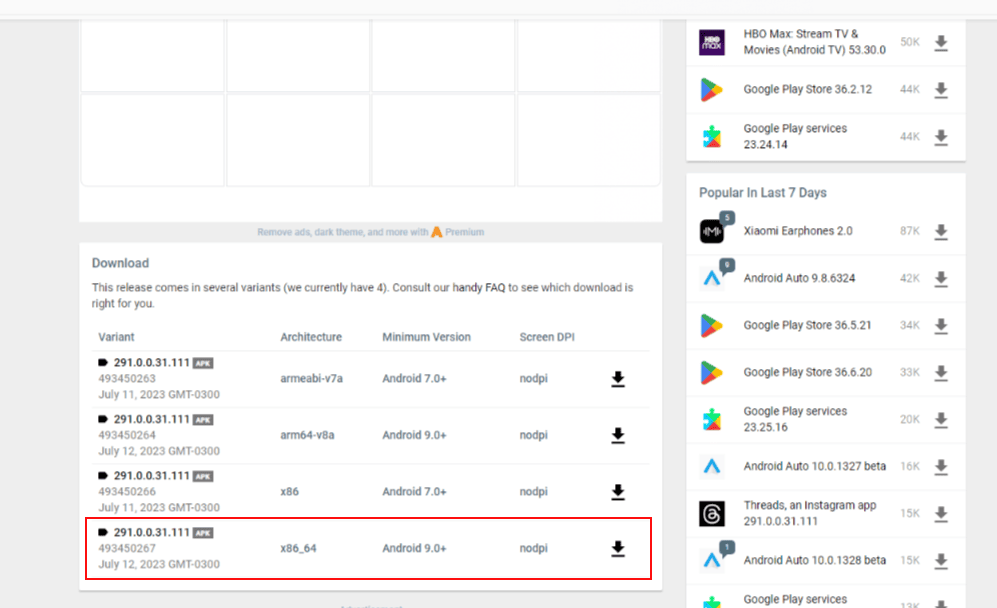Download the arm64-v8a variant
The image size is (997, 608).
coord(617,435)
